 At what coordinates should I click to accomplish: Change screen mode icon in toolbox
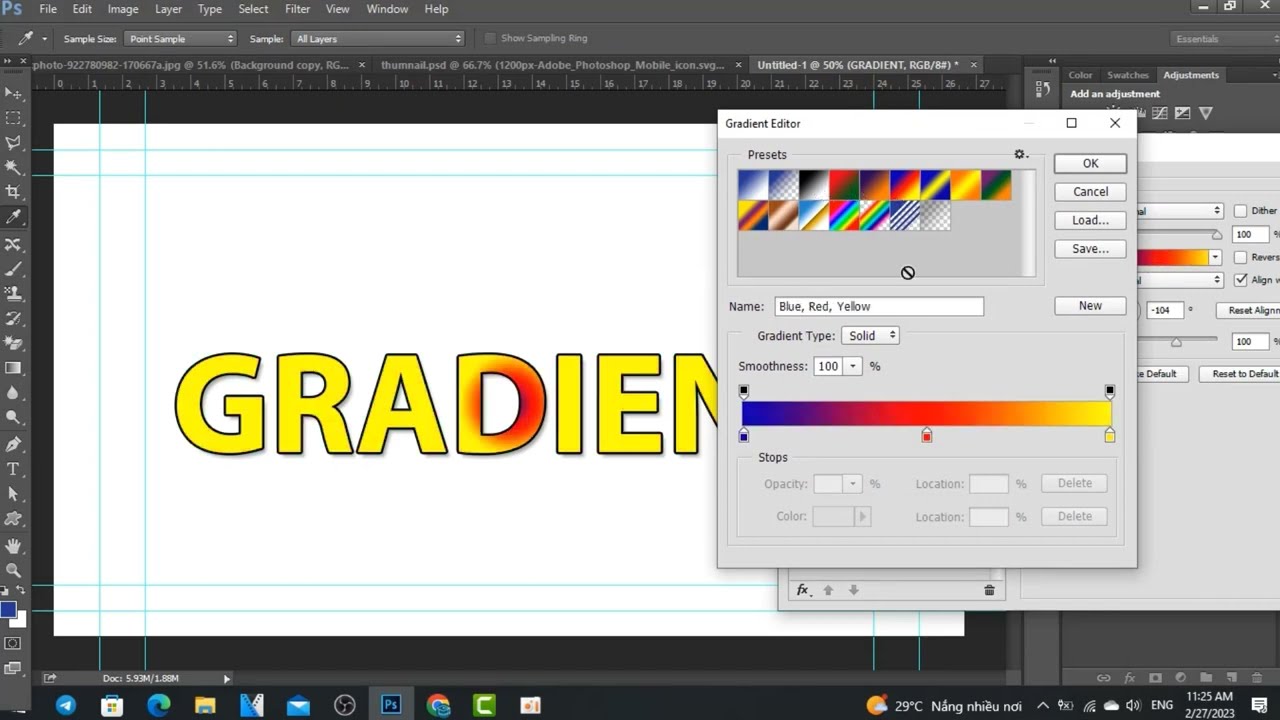coord(14,668)
